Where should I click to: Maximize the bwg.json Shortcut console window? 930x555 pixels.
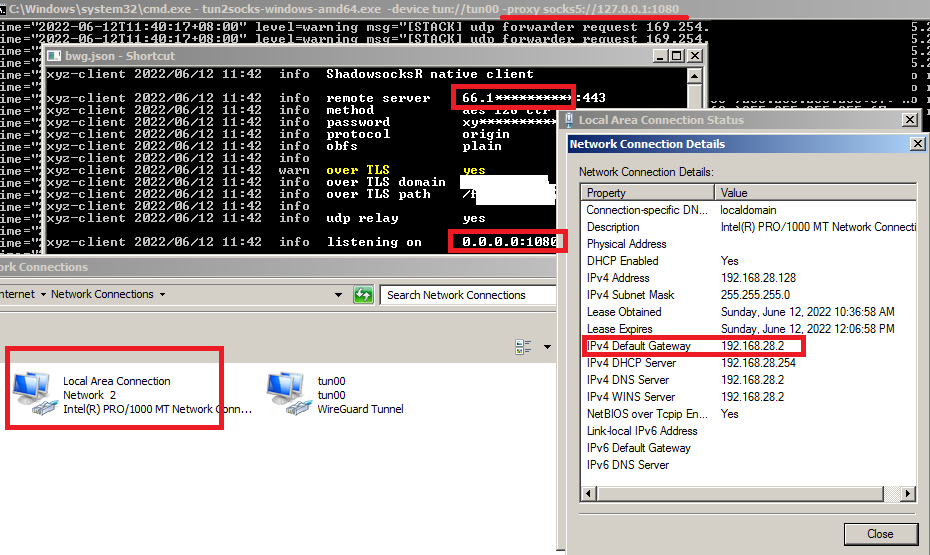677,56
